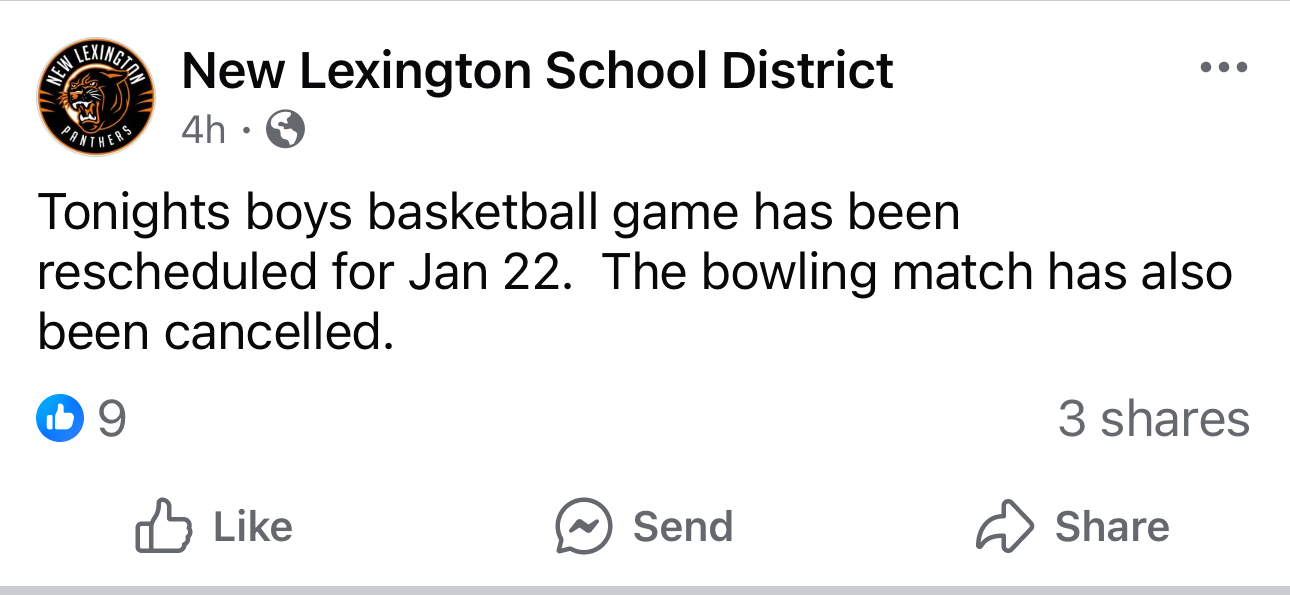Open the New Lexington School District page name
The height and width of the screenshot is (595, 1290).
(537, 72)
